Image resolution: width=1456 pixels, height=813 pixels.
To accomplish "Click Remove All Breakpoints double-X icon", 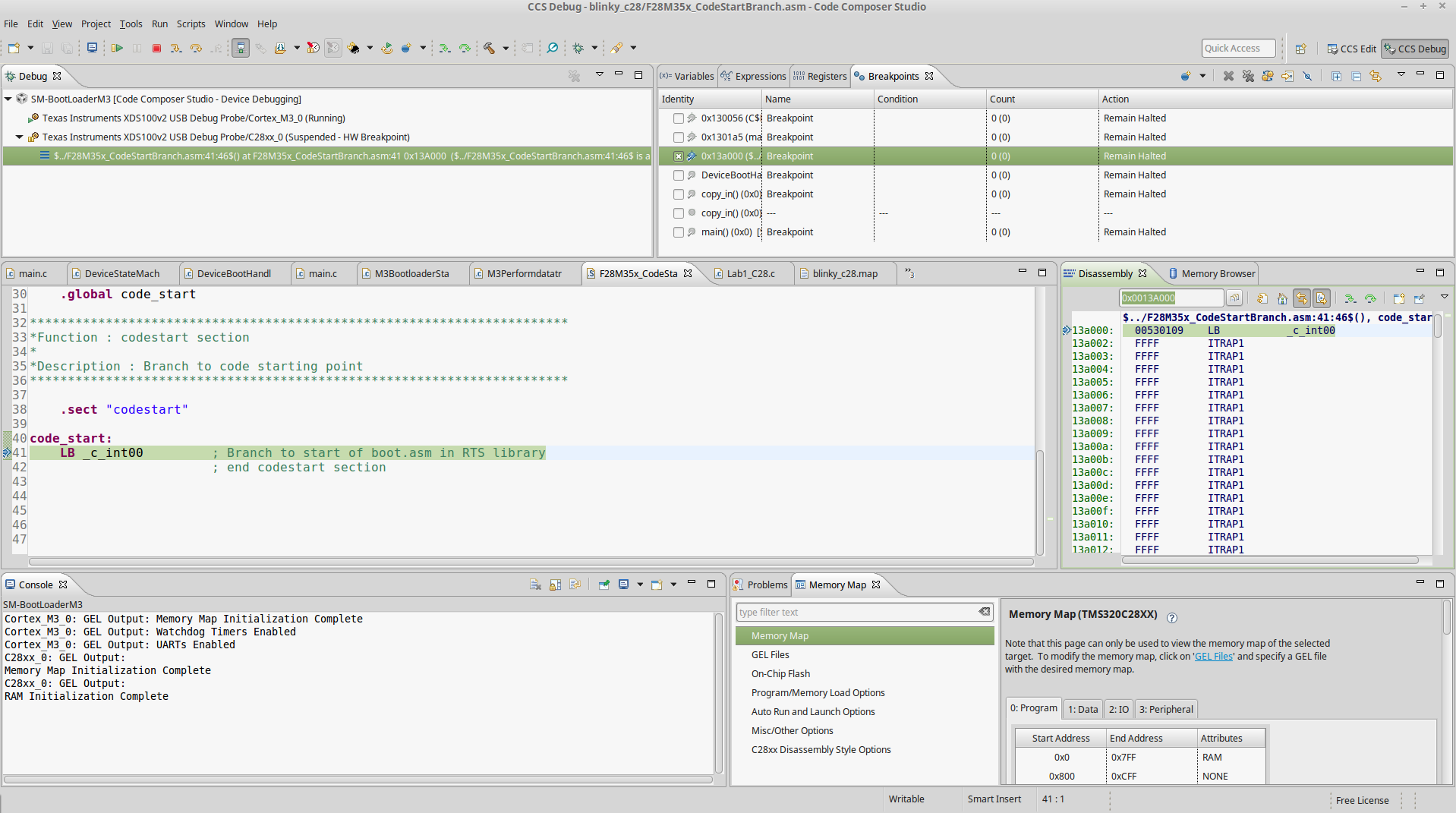I will tap(1248, 76).
